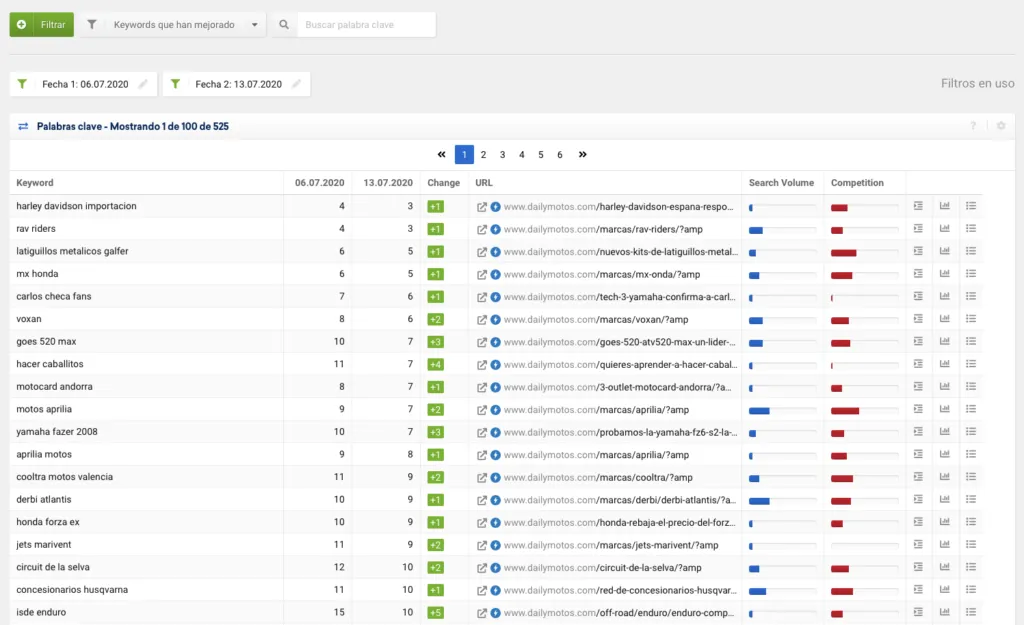Select keyword 'concesionarios husqvarna'
This screenshot has width=1024, height=625.
click(x=72, y=590)
